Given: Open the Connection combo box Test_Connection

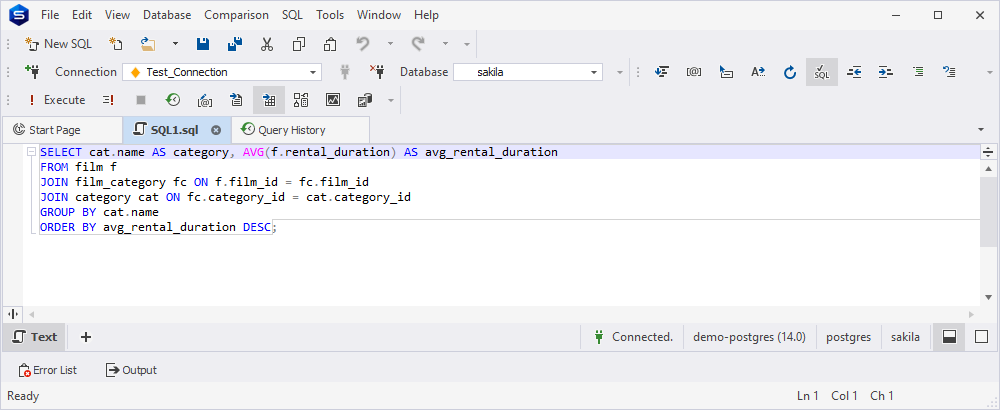Looking at the screenshot, I should [222, 72].
